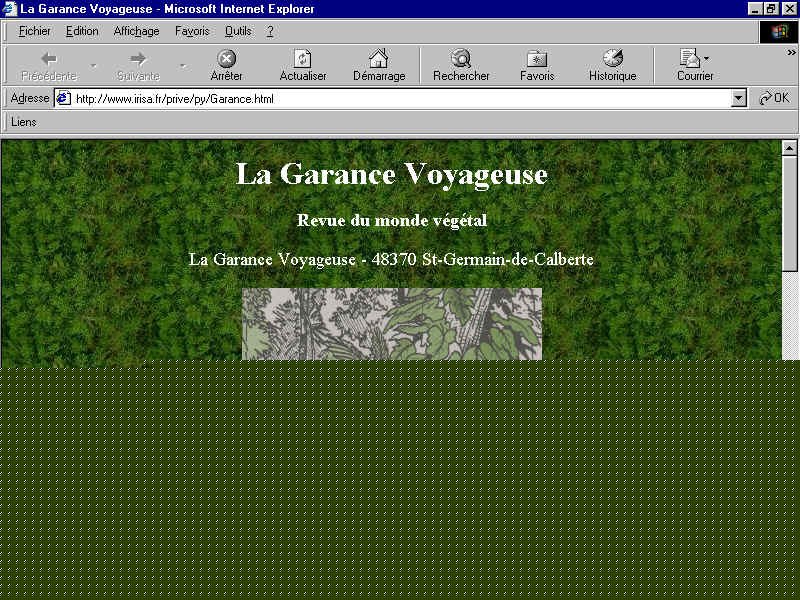Expand the Suivante history dropdown arrow

[x=183, y=65]
